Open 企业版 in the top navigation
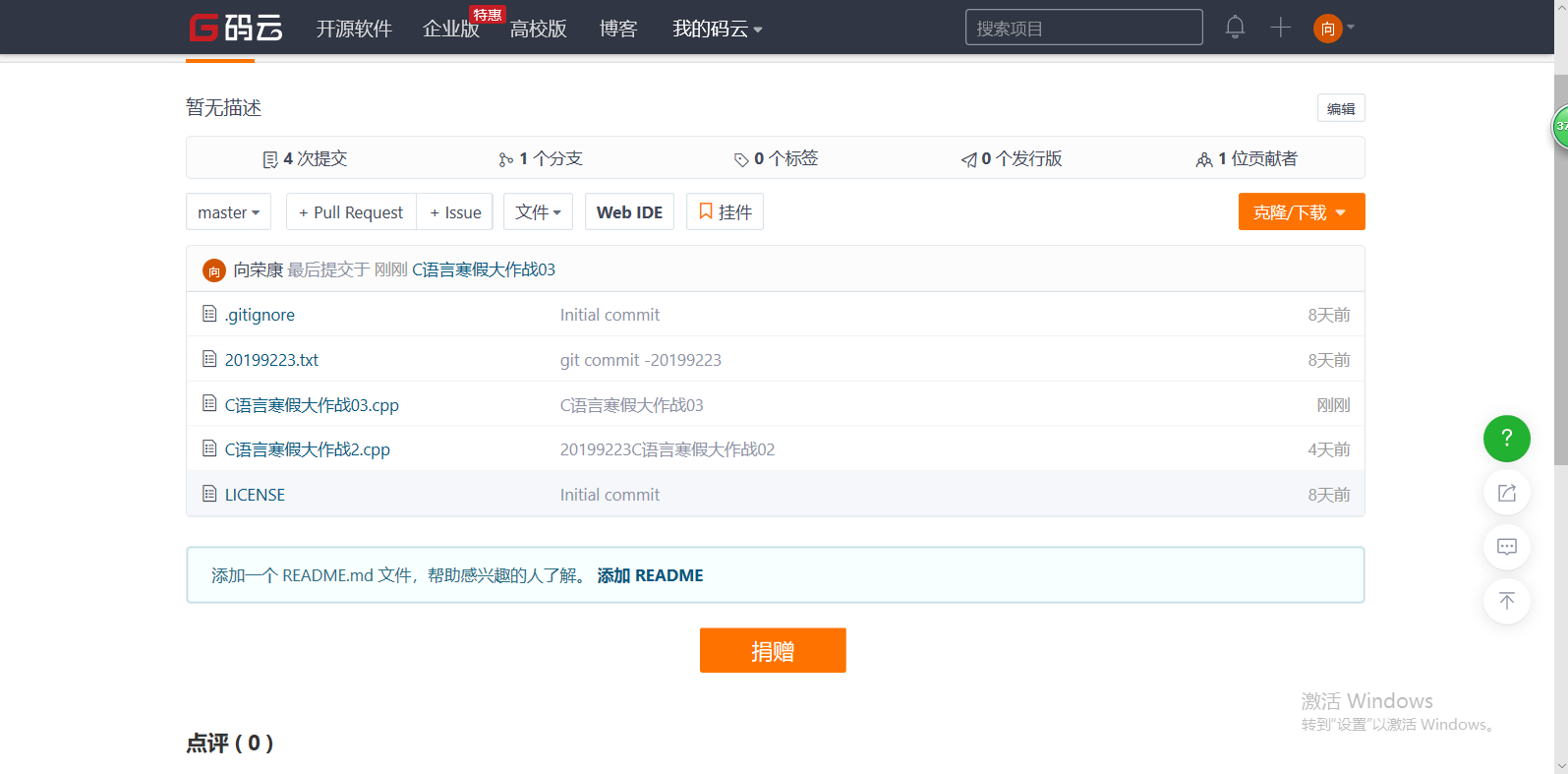This screenshot has height=774, width=1568. click(x=451, y=29)
